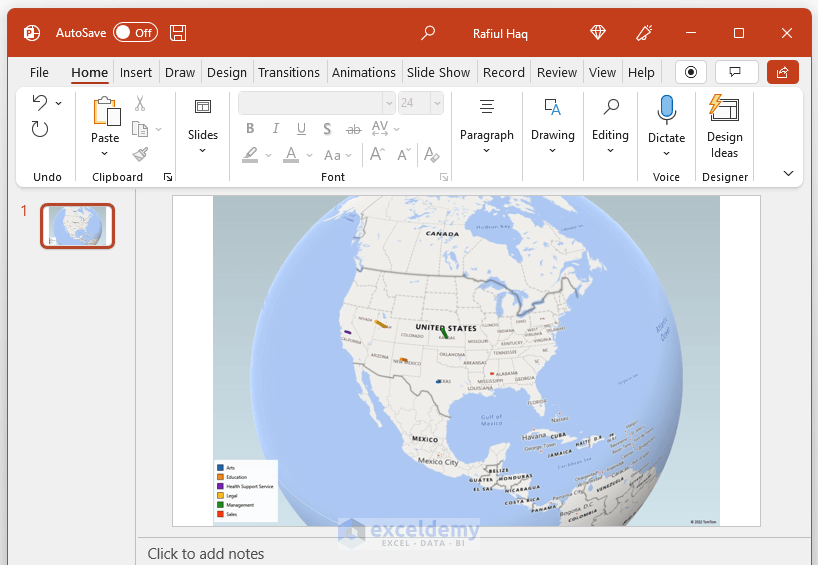This screenshot has width=818, height=565.
Task: Click the Character Spacing icon
Action: (x=380, y=128)
